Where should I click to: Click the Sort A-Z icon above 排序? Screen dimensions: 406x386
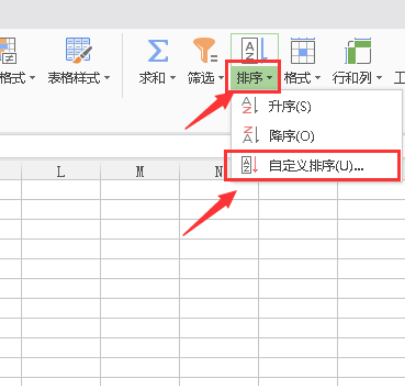click(x=254, y=50)
